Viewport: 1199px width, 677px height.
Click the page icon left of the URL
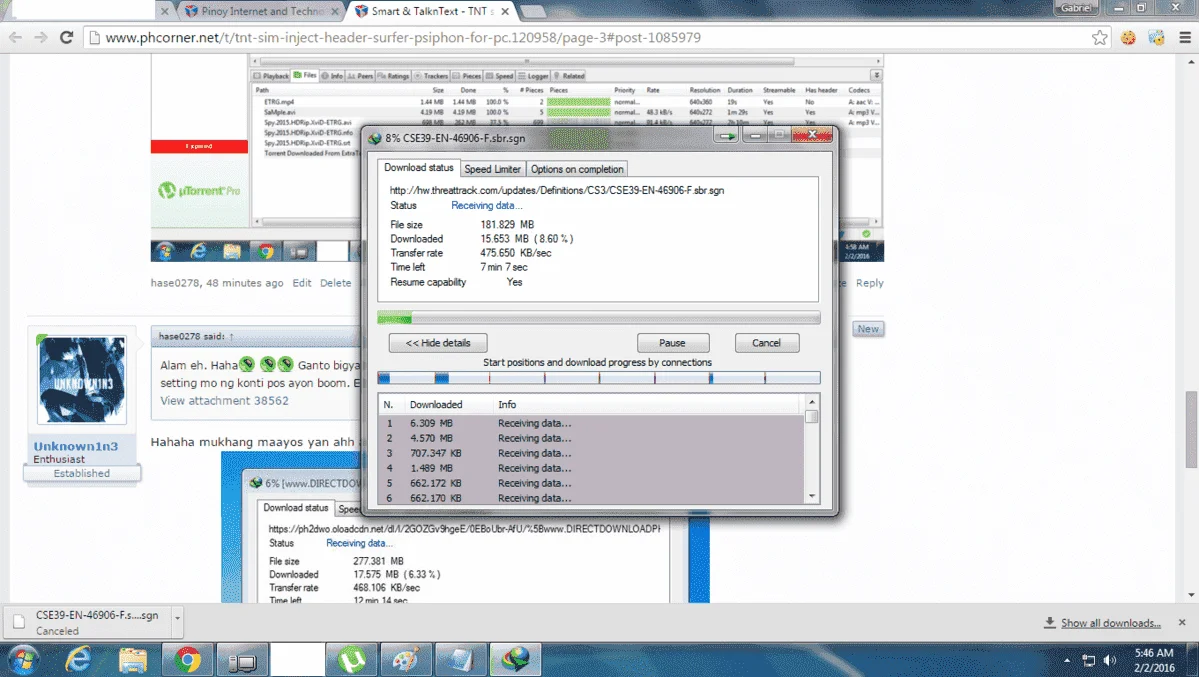coord(95,37)
